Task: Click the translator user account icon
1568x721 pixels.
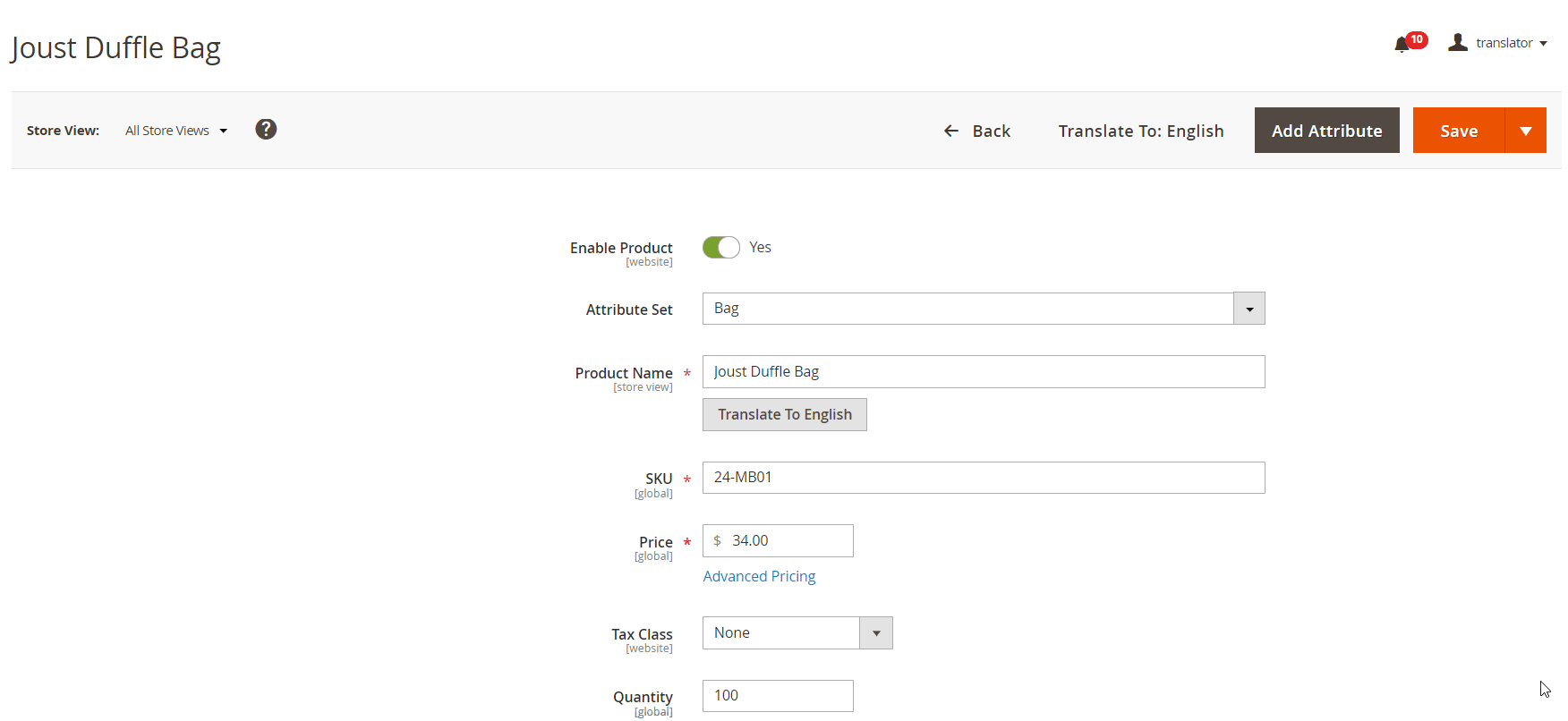Action: pyautogui.click(x=1458, y=43)
